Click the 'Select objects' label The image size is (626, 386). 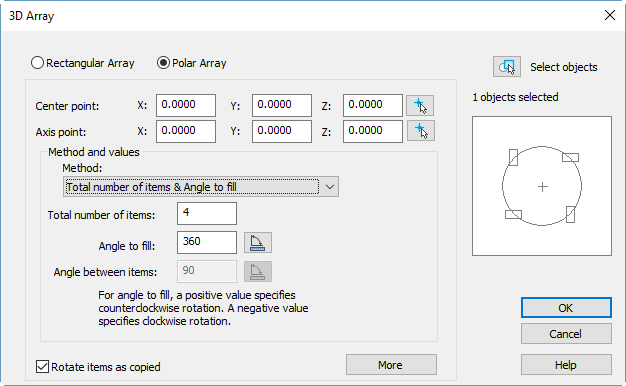(x=564, y=67)
